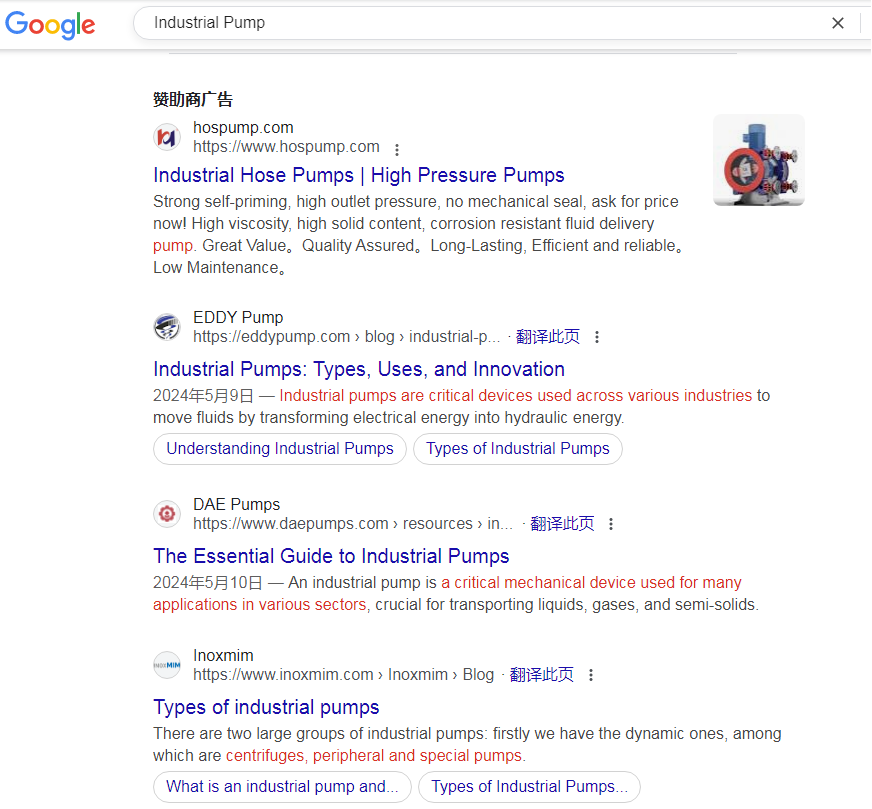The image size is (872, 809).
Task: Select What is an industrial pump and... chip
Action: [282, 787]
